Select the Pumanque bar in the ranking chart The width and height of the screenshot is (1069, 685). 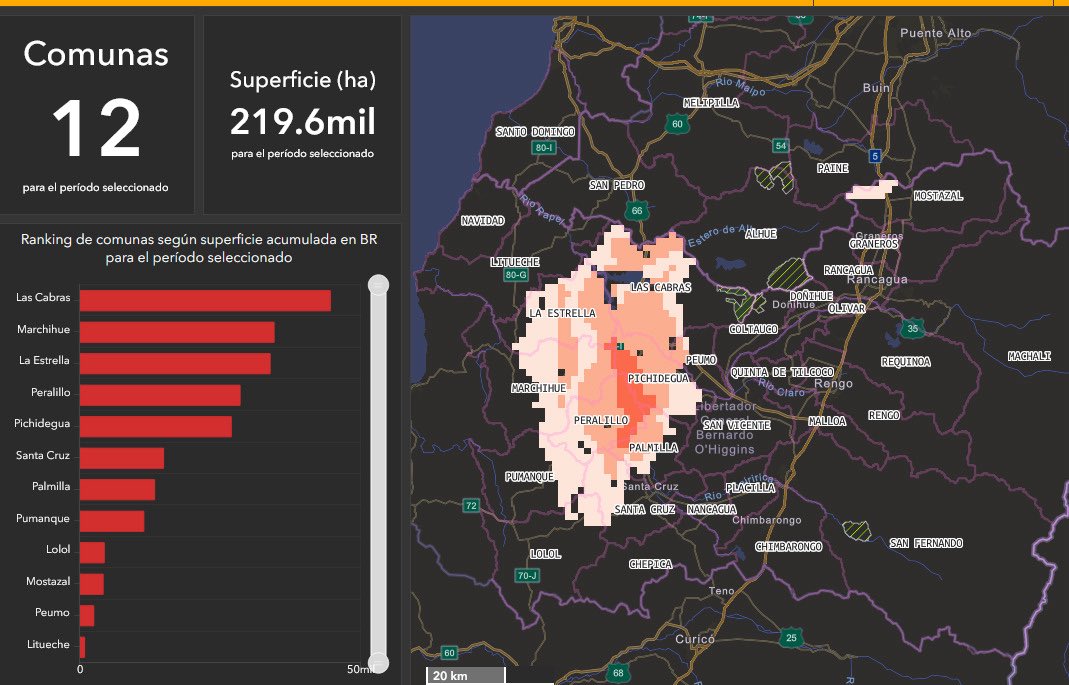pos(112,521)
